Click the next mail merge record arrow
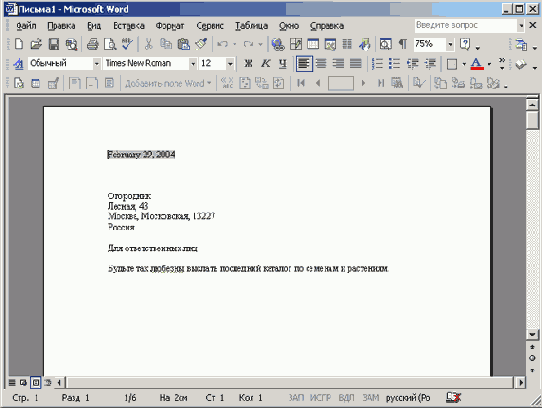Screen dimensions: 542x408 (x=363, y=83)
